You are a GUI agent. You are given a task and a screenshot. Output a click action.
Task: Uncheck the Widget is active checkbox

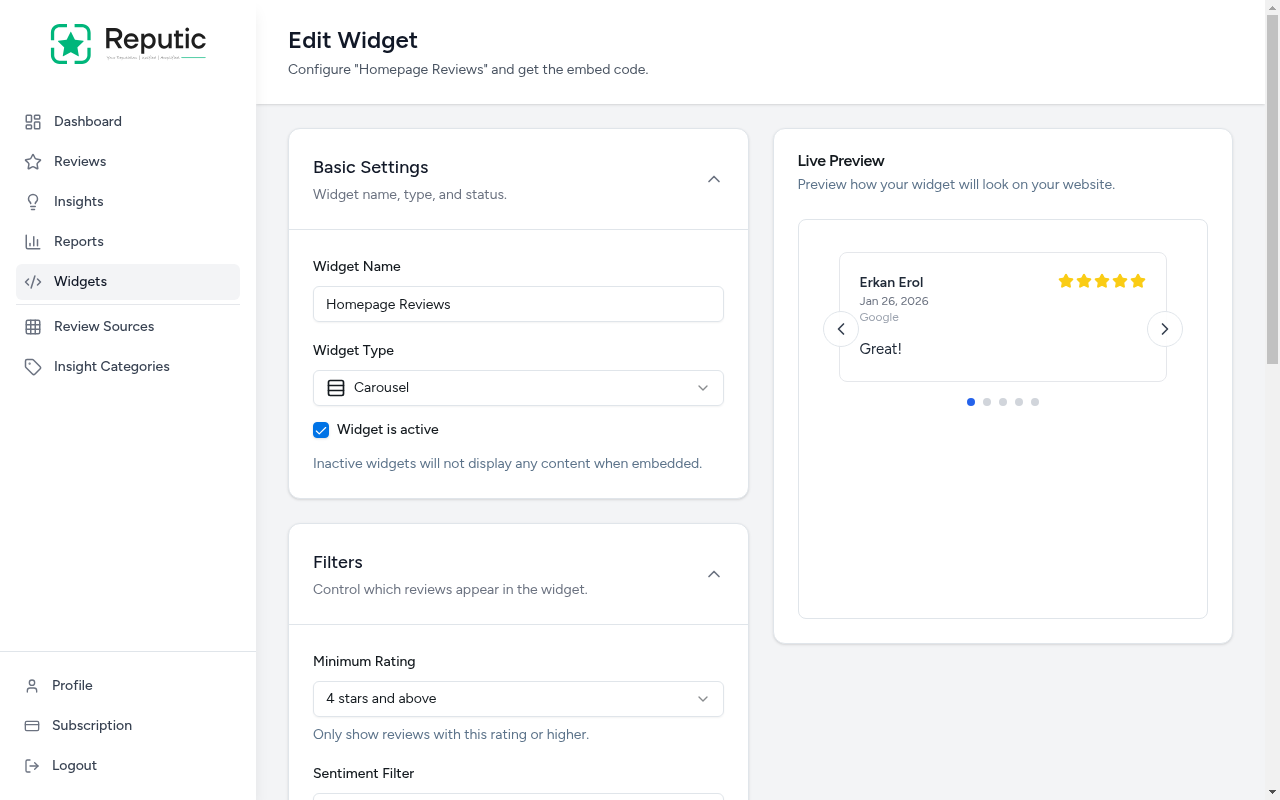(321, 429)
